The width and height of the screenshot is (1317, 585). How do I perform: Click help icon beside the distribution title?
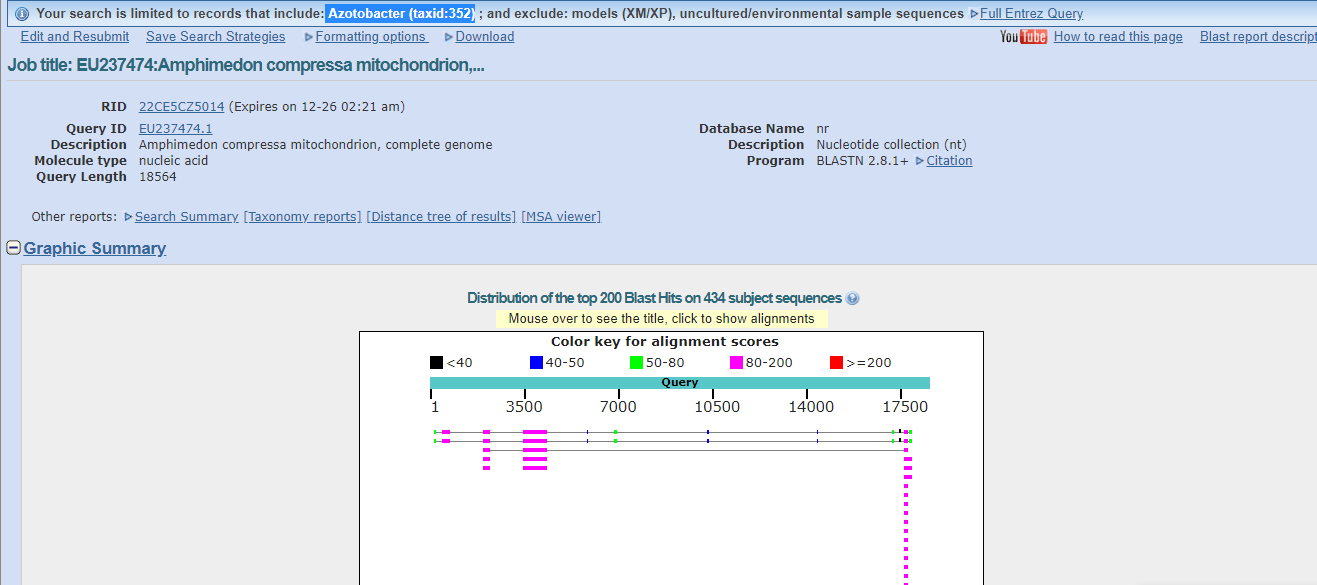[852, 298]
